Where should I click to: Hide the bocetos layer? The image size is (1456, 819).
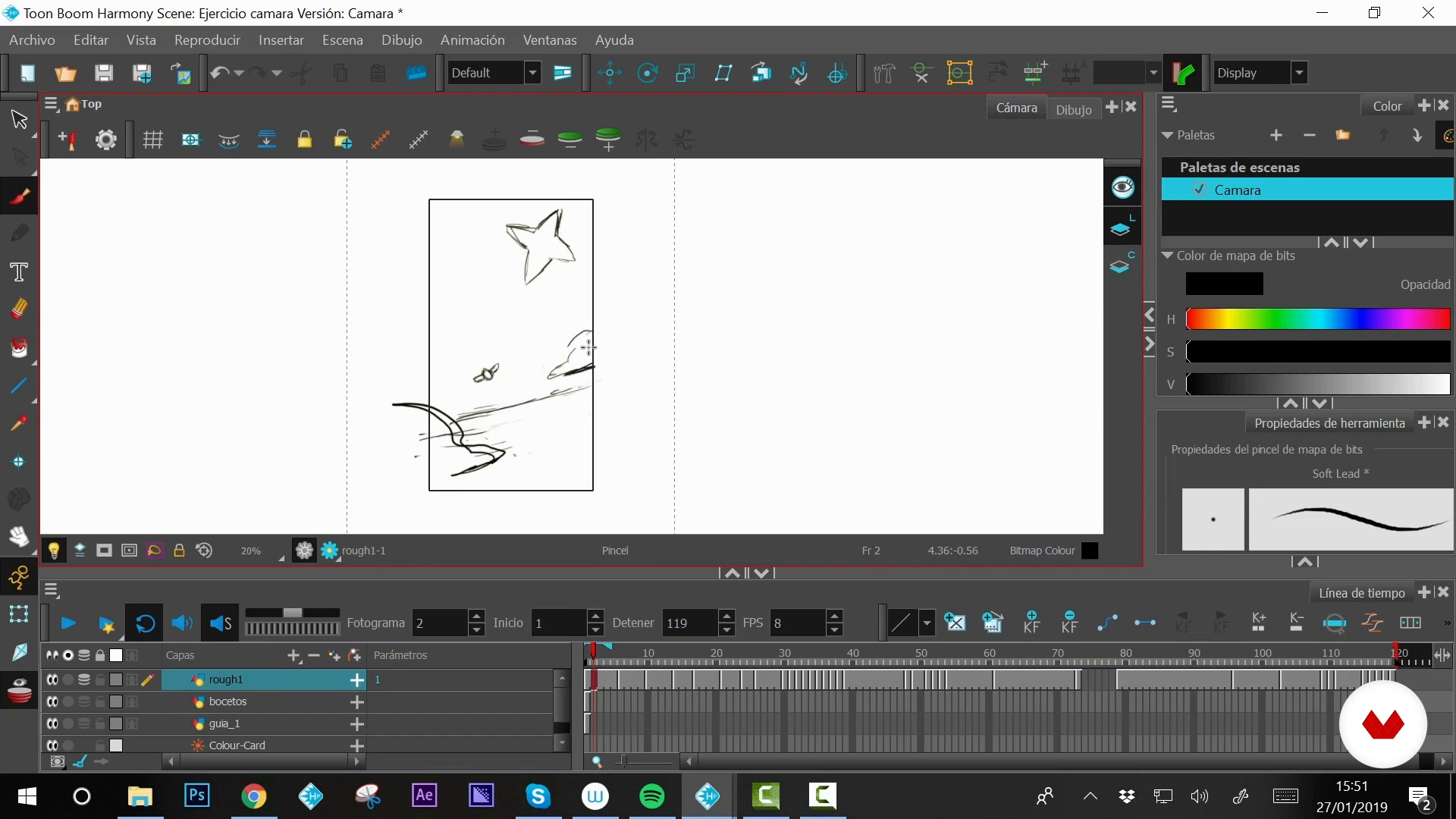(x=52, y=701)
